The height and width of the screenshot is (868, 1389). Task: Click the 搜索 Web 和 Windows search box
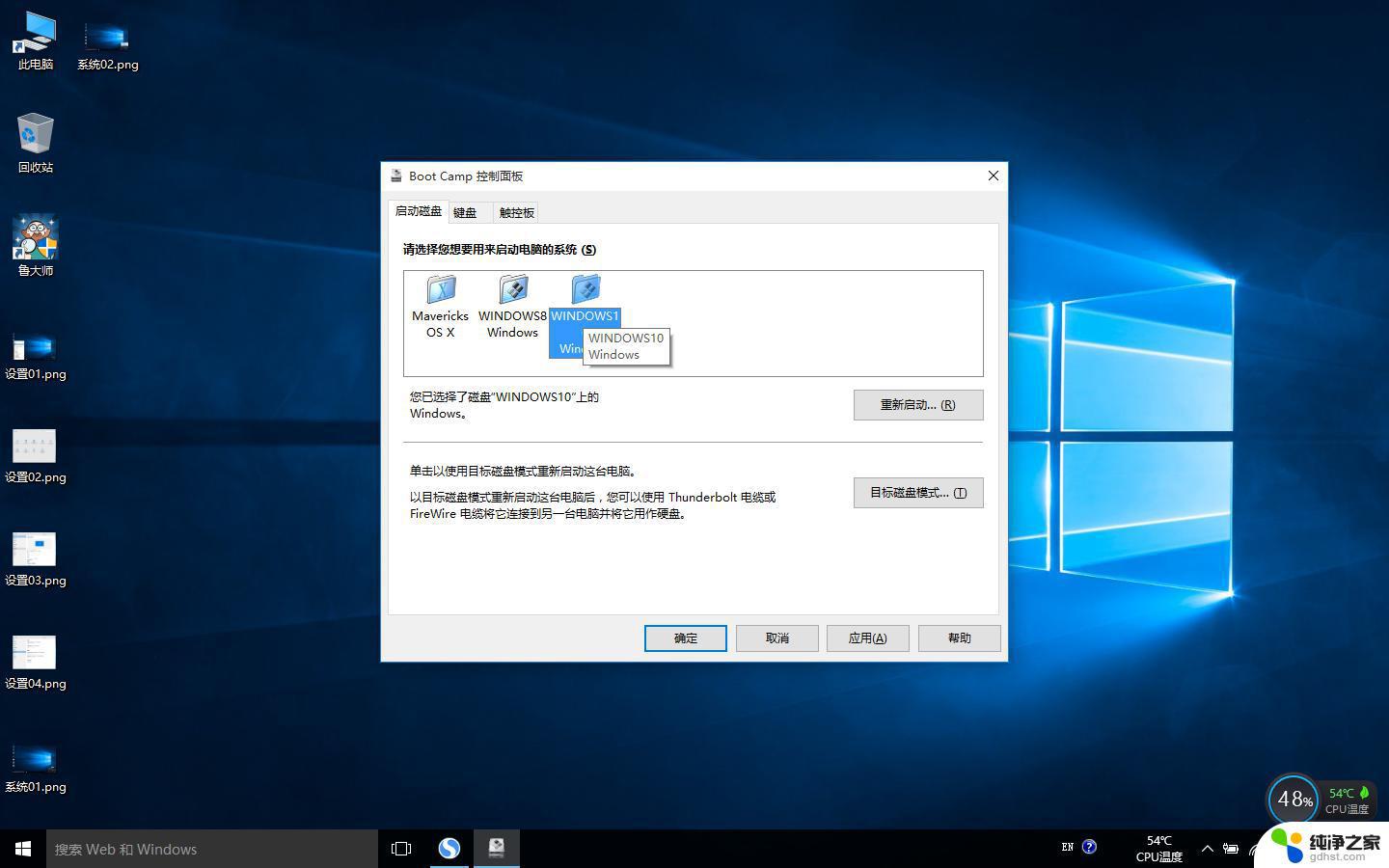coord(212,849)
